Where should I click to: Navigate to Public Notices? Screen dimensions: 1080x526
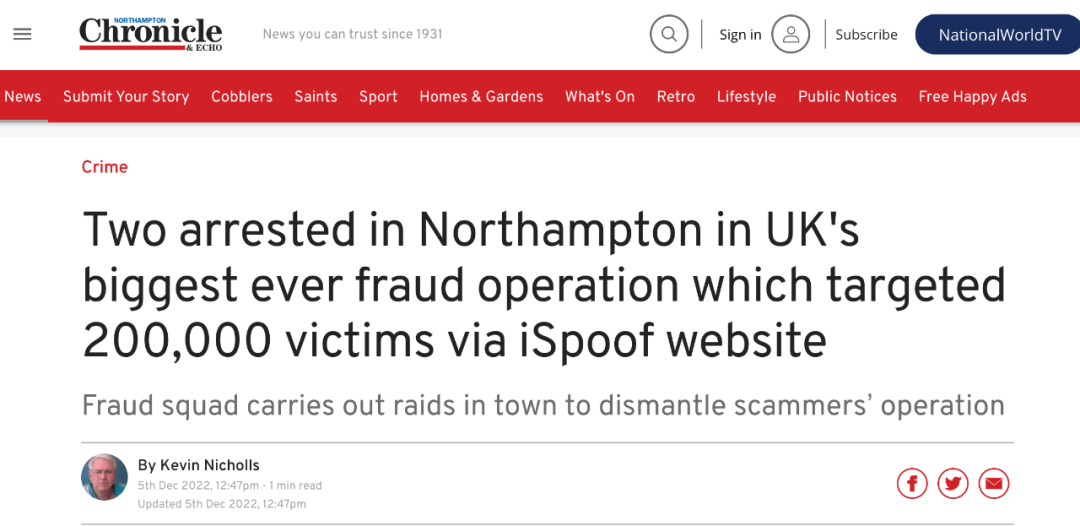(x=847, y=96)
